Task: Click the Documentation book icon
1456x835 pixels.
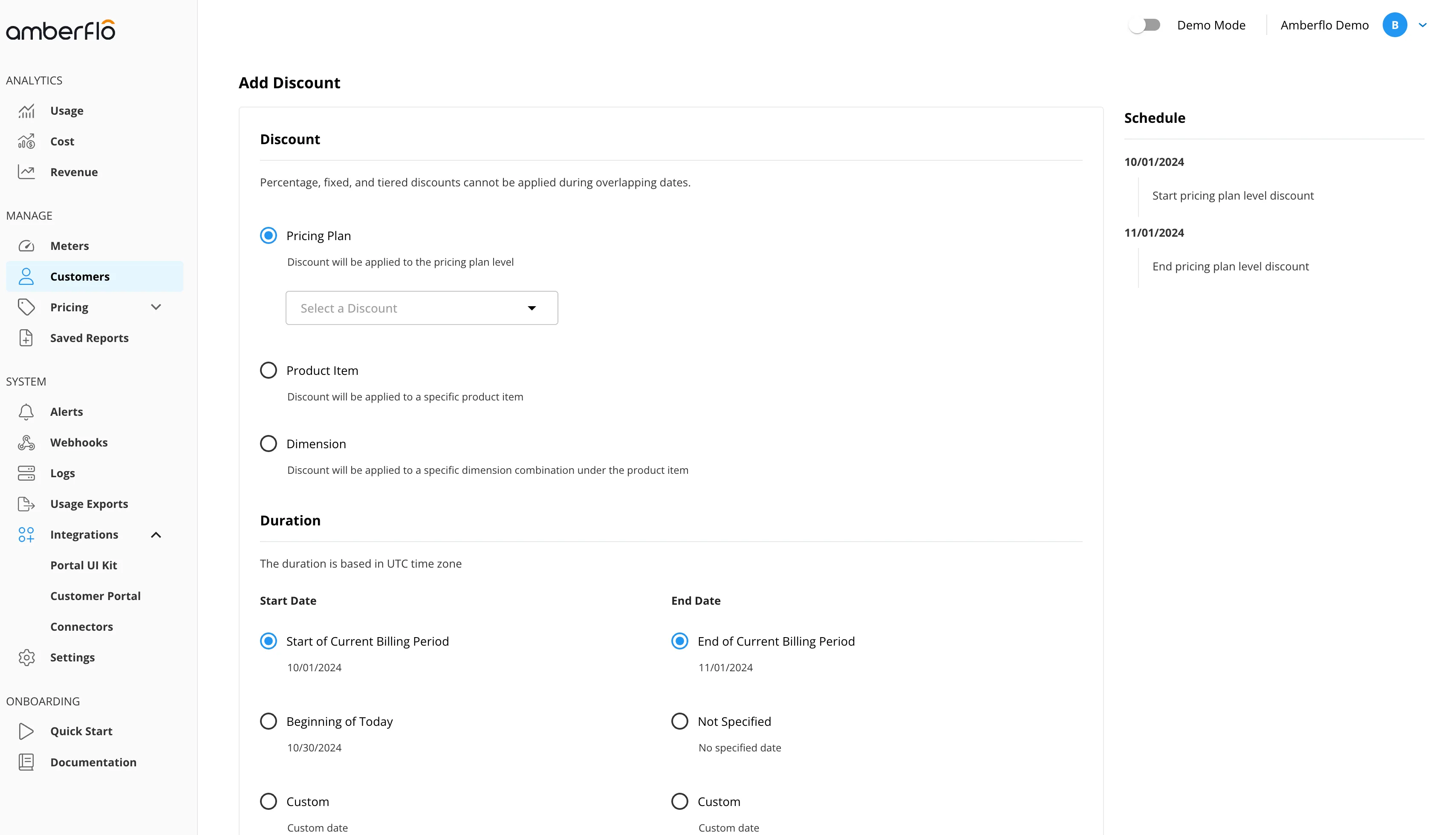Action: pyautogui.click(x=26, y=762)
